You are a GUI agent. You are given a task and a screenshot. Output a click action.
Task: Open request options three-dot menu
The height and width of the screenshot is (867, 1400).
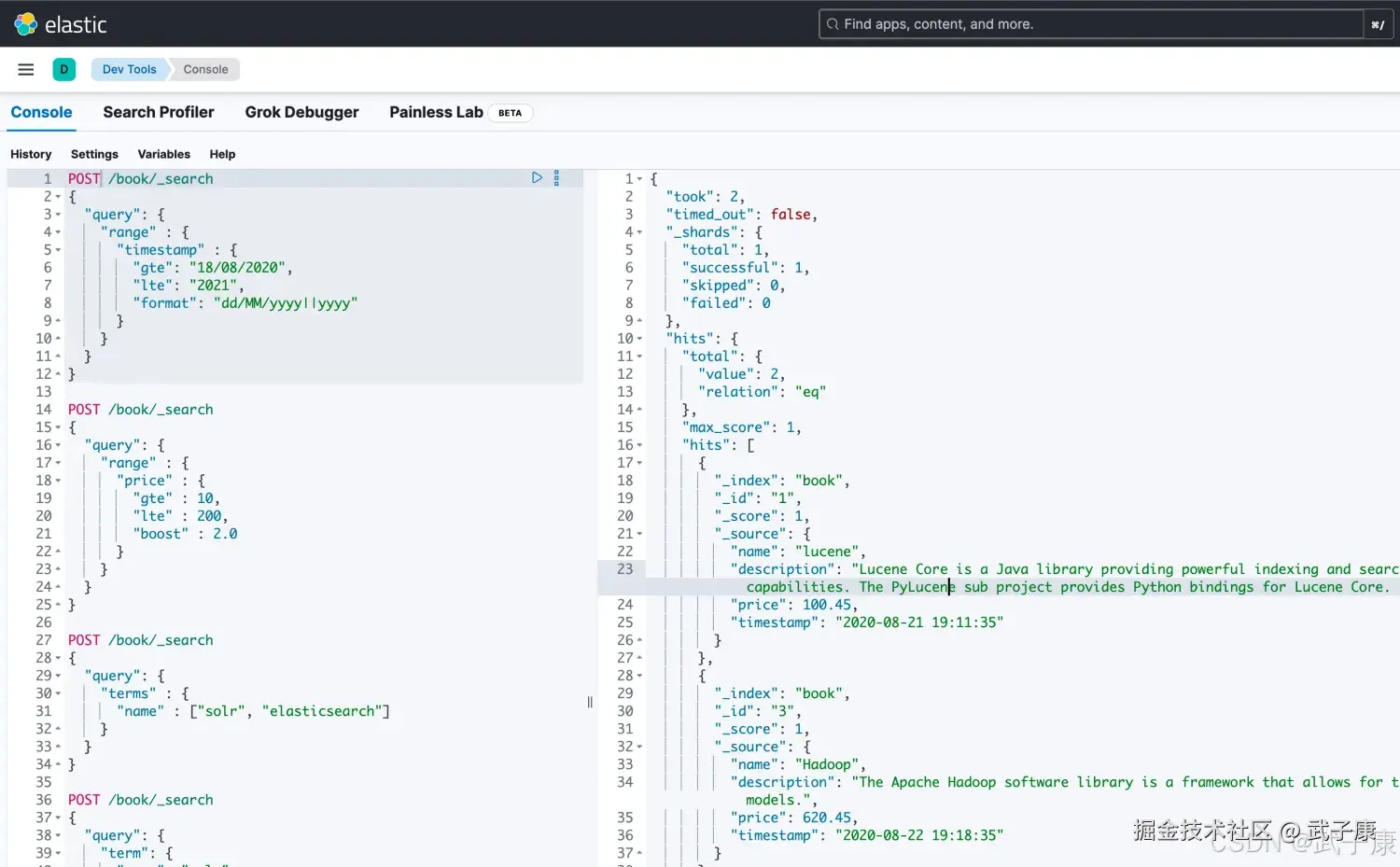[556, 177]
